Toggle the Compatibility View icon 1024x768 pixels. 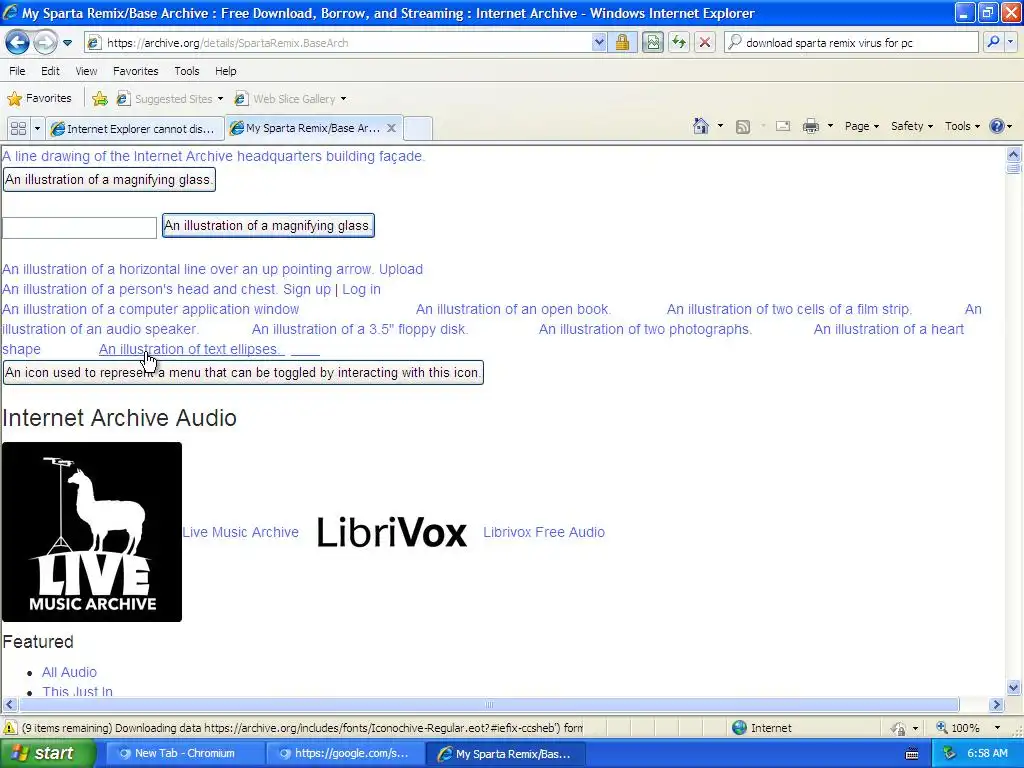click(x=652, y=43)
